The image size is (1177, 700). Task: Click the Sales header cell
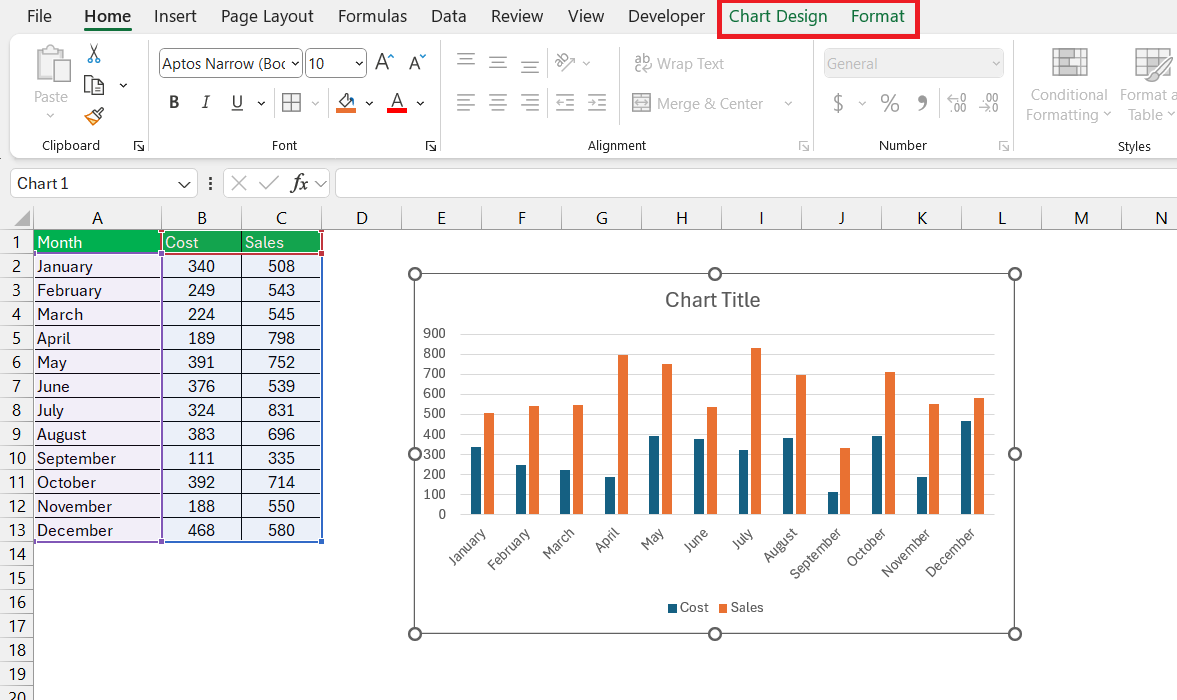pyautogui.click(x=281, y=242)
